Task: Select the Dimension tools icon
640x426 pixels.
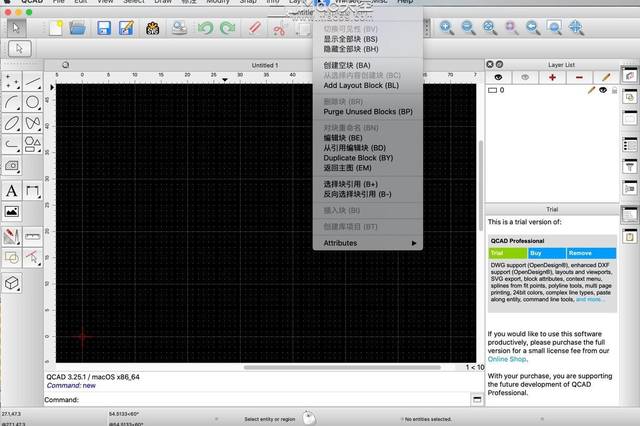Action: click(x=33, y=191)
